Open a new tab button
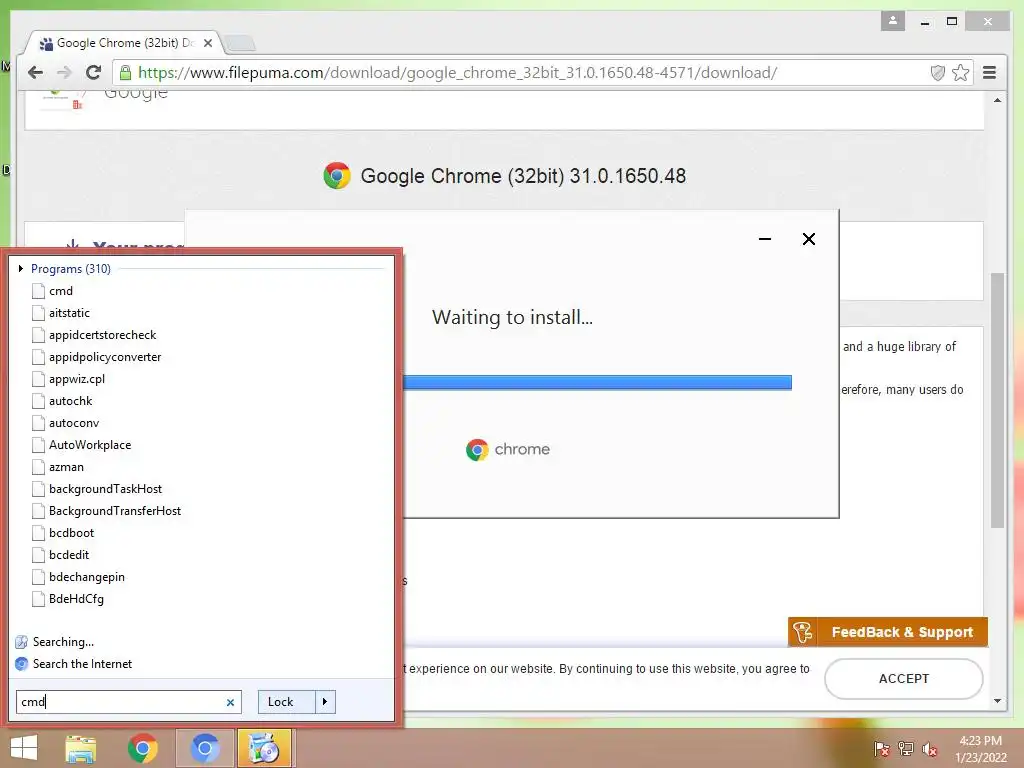This screenshot has height=768, width=1024. (240, 44)
